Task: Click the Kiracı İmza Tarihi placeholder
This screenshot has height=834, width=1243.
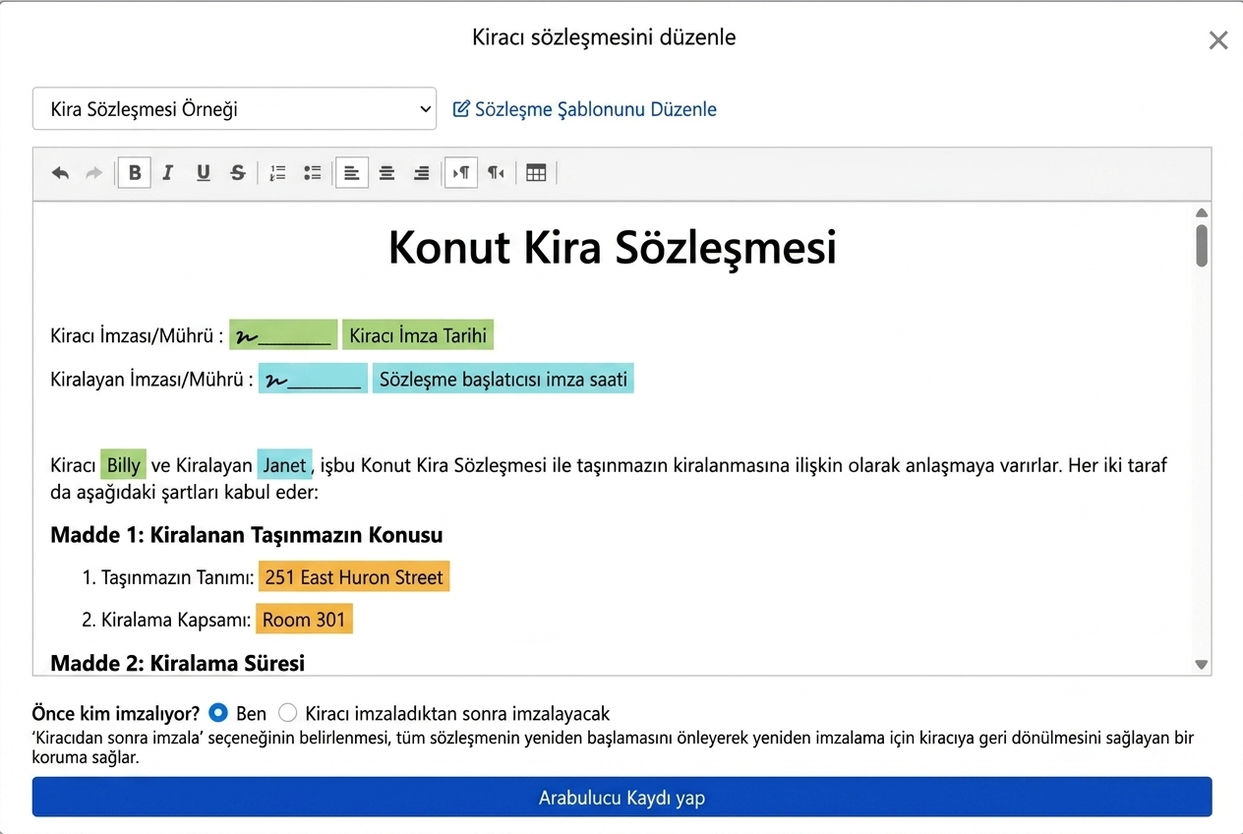Action: point(418,335)
